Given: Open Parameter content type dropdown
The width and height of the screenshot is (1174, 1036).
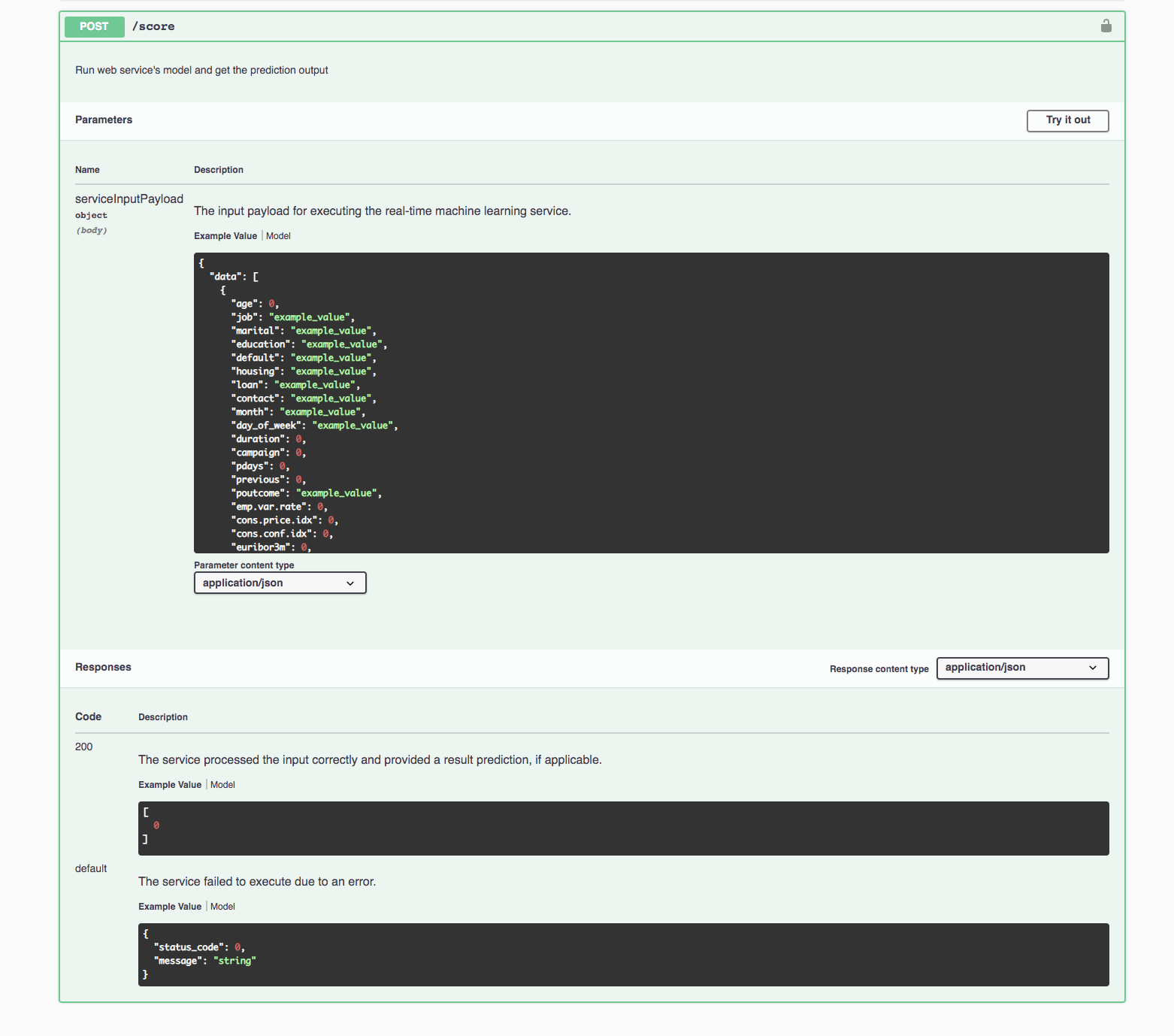Looking at the screenshot, I should pos(280,583).
